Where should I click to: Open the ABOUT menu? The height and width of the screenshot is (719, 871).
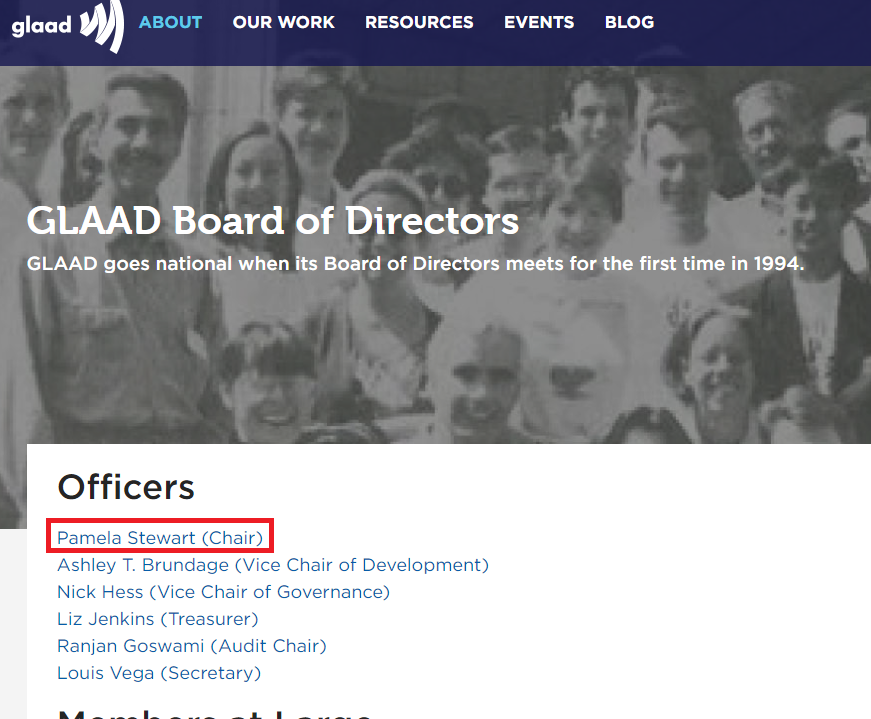[x=171, y=22]
